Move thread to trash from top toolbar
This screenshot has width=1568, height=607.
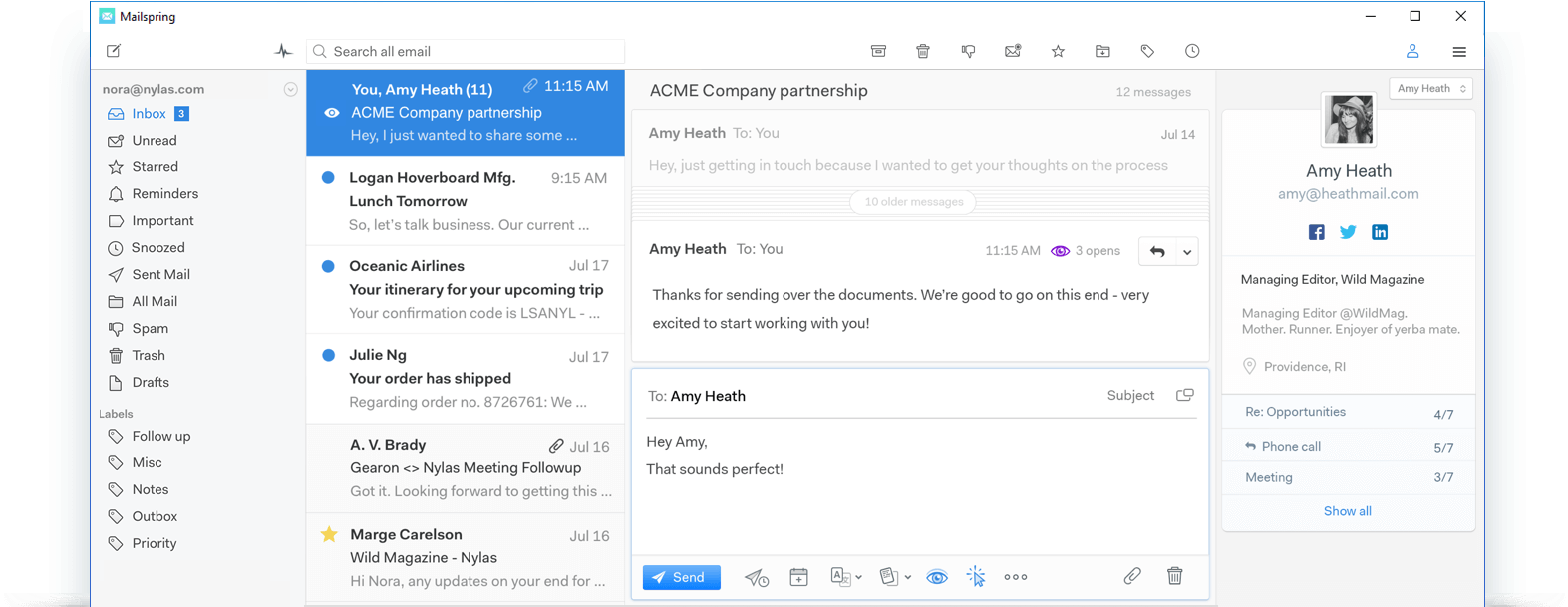[923, 51]
